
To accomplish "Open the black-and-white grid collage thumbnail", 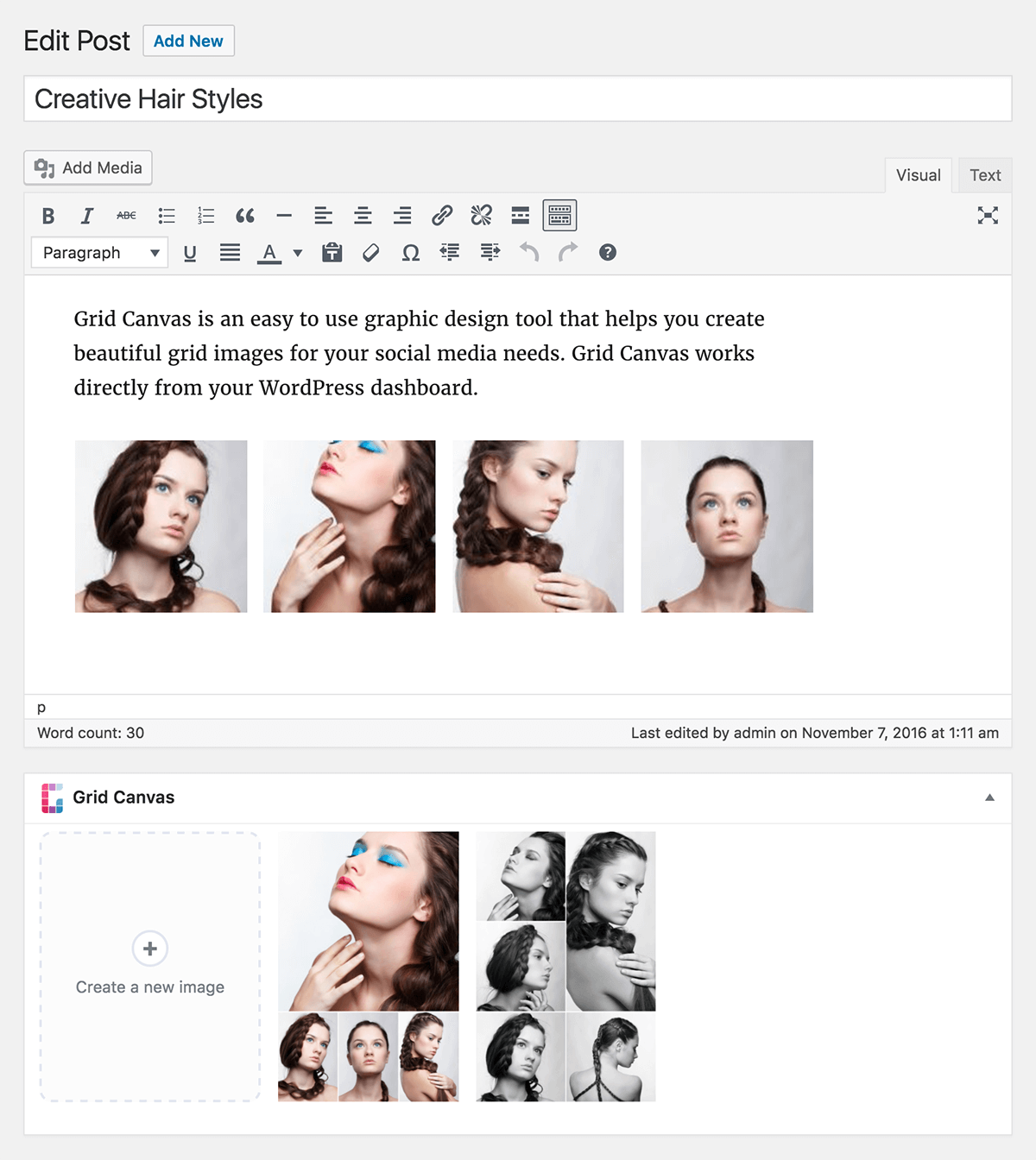I will point(566,967).
